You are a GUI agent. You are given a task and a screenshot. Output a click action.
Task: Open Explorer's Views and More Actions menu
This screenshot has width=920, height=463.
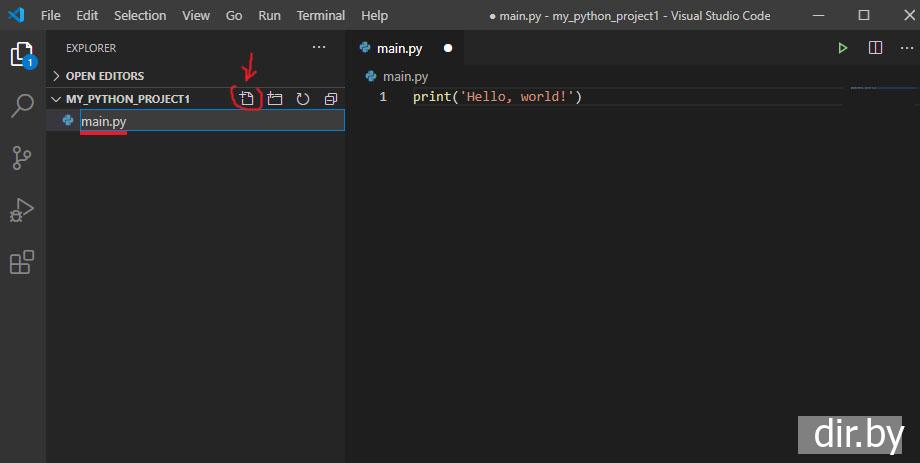click(319, 48)
